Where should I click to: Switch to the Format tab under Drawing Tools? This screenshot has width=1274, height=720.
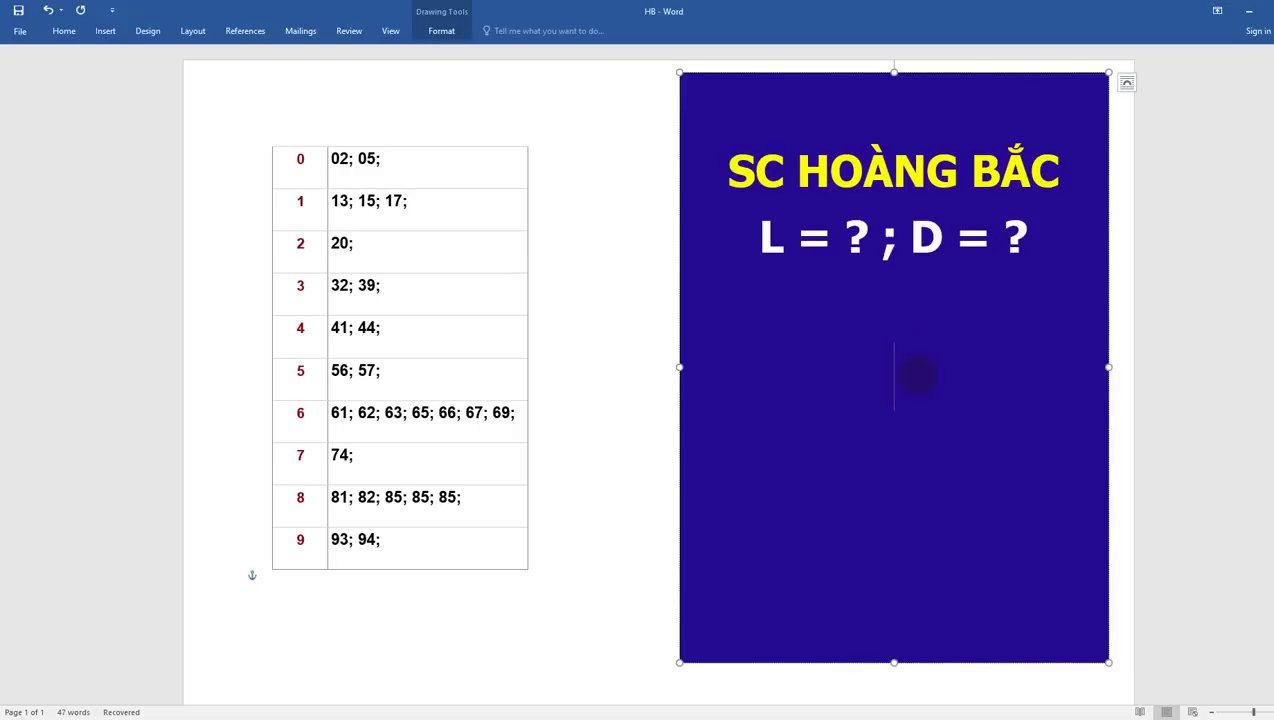click(x=441, y=30)
